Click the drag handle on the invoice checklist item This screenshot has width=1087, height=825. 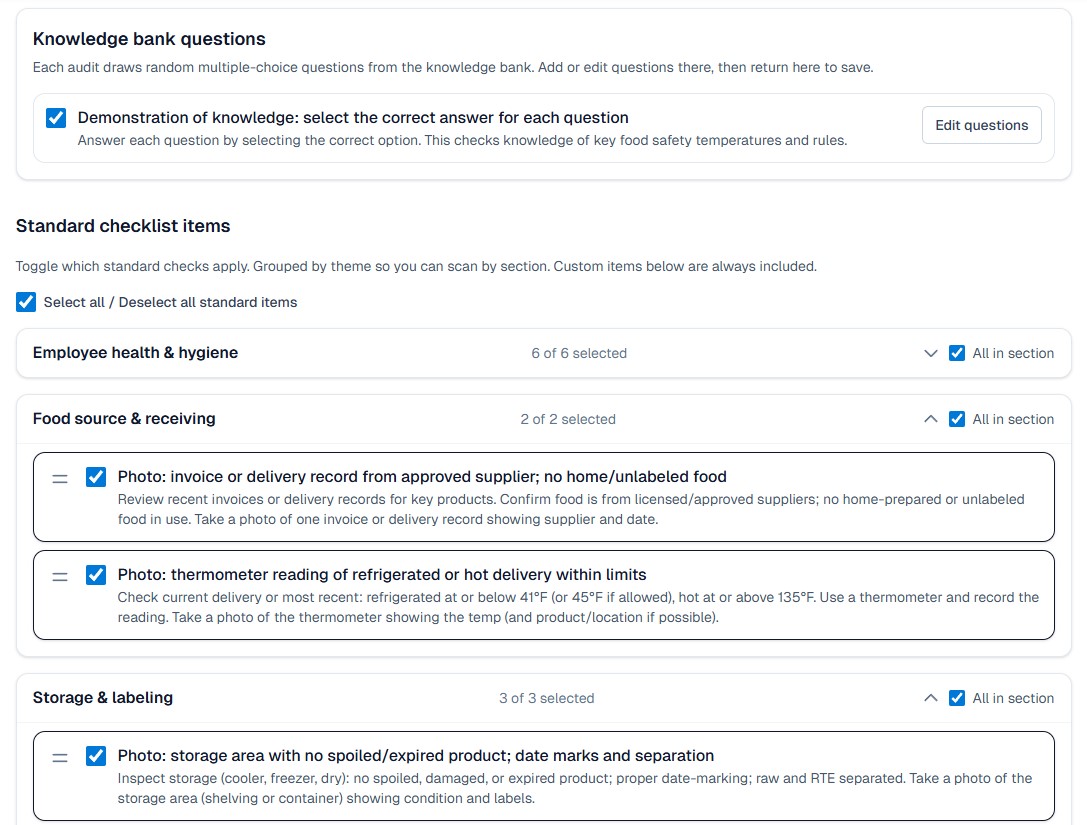tap(59, 478)
